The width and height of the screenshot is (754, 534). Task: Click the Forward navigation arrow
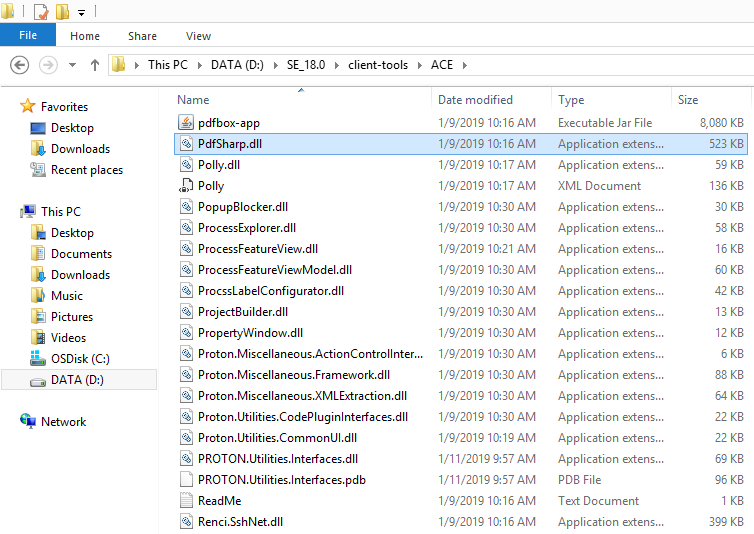tap(48, 65)
